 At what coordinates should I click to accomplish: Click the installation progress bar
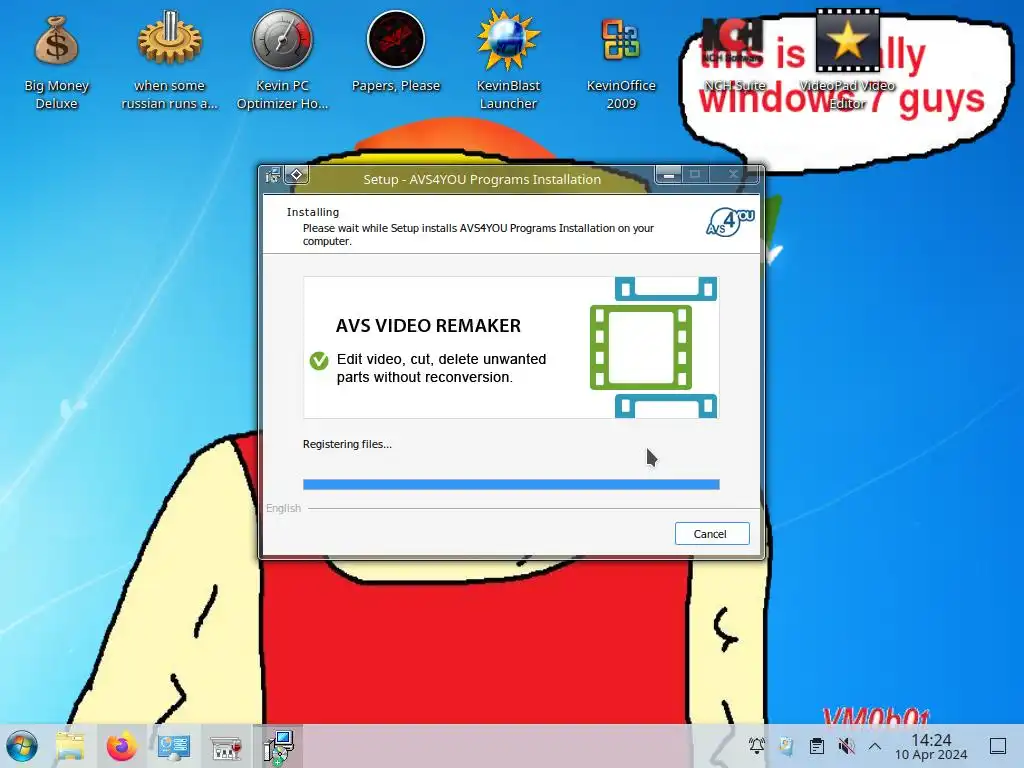pyautogui.click(x=511, y=484)
